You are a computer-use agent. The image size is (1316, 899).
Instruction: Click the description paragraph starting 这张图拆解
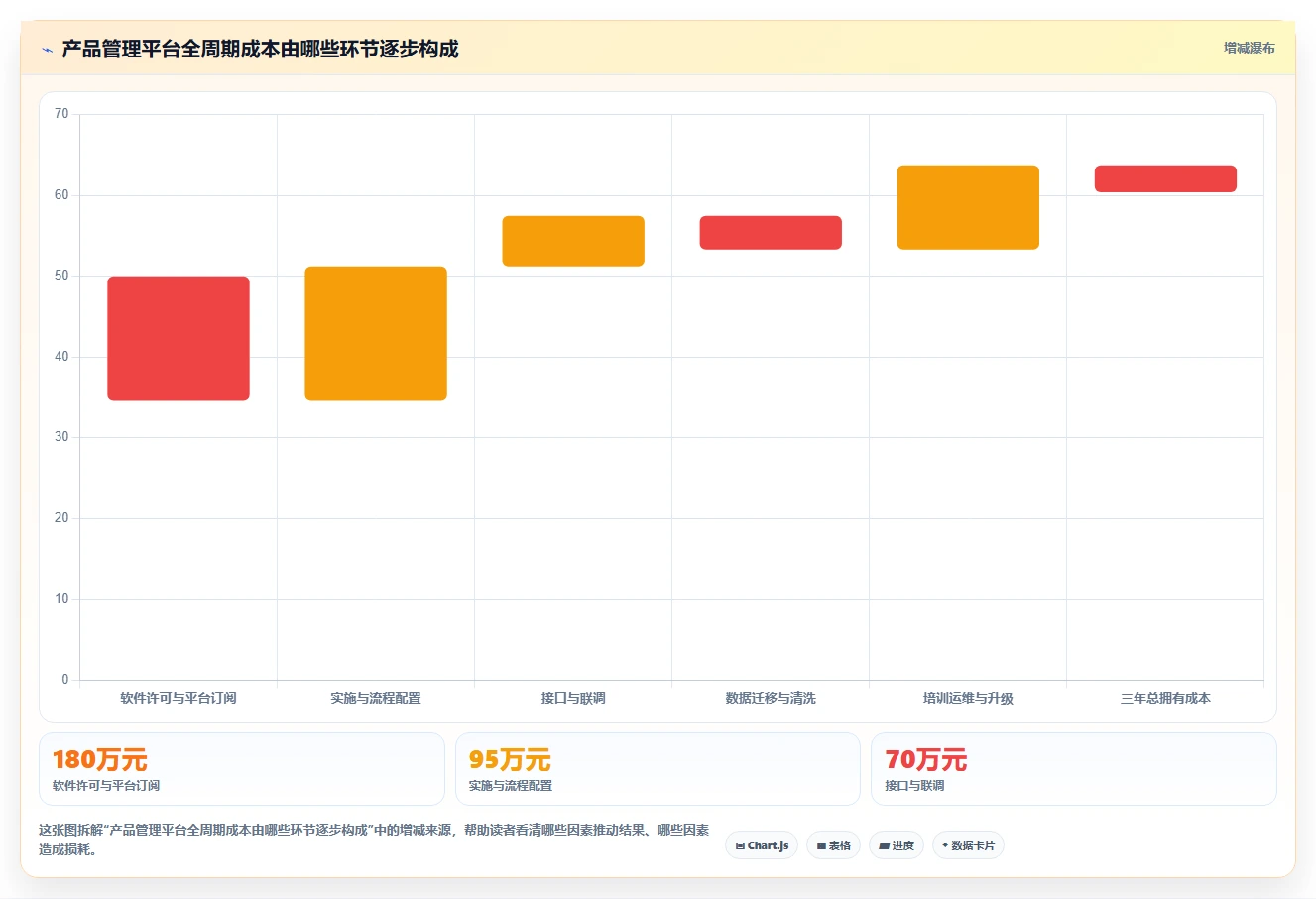pos(374,840)
